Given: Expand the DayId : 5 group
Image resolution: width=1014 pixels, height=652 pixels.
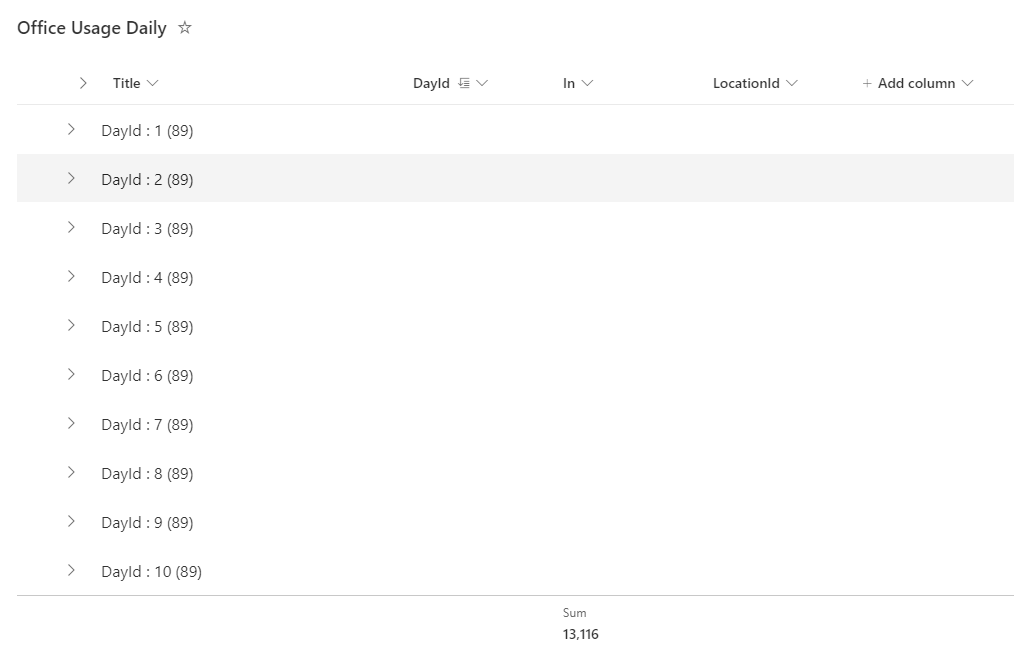Looking at the screenshot, I should coord(71,325).
